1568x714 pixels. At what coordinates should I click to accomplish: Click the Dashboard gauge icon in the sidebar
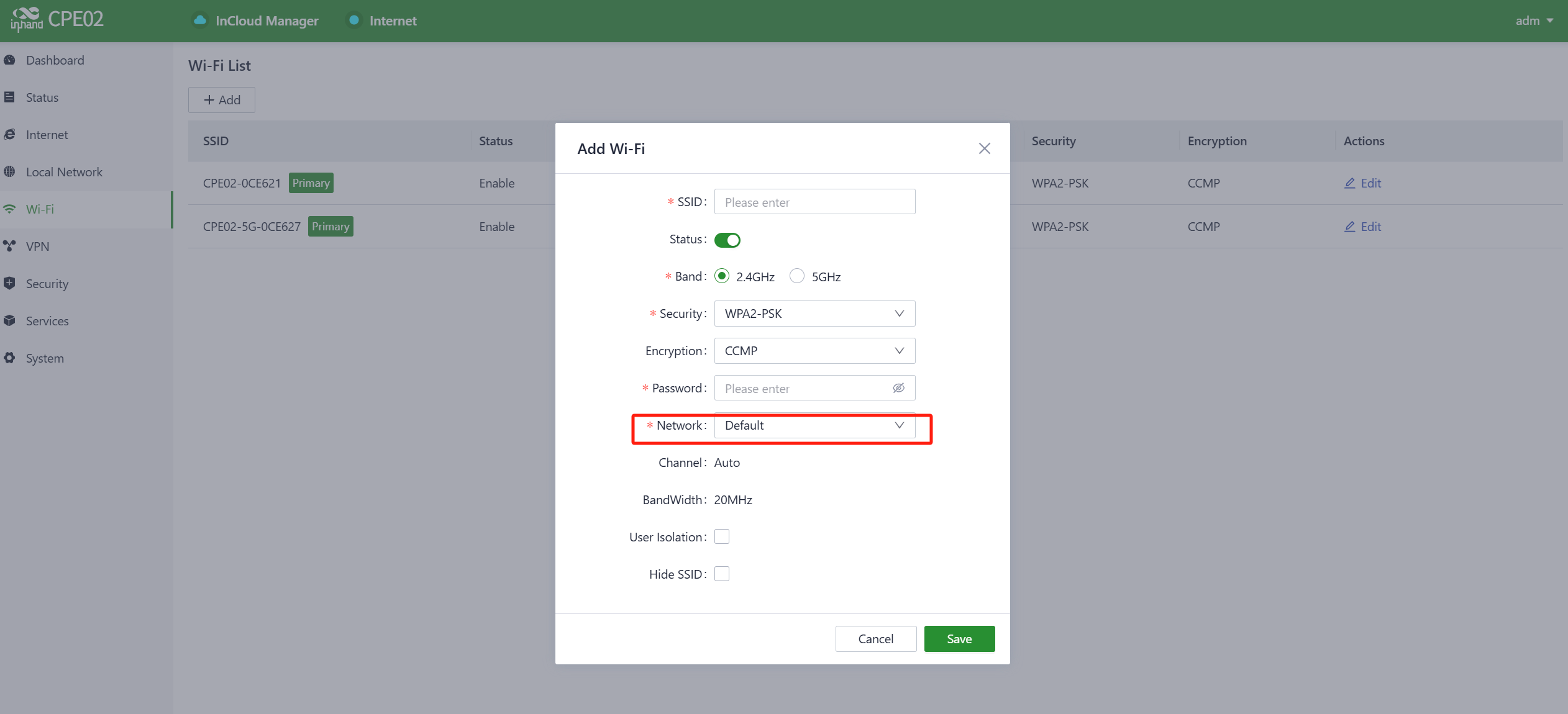[9, 60]
